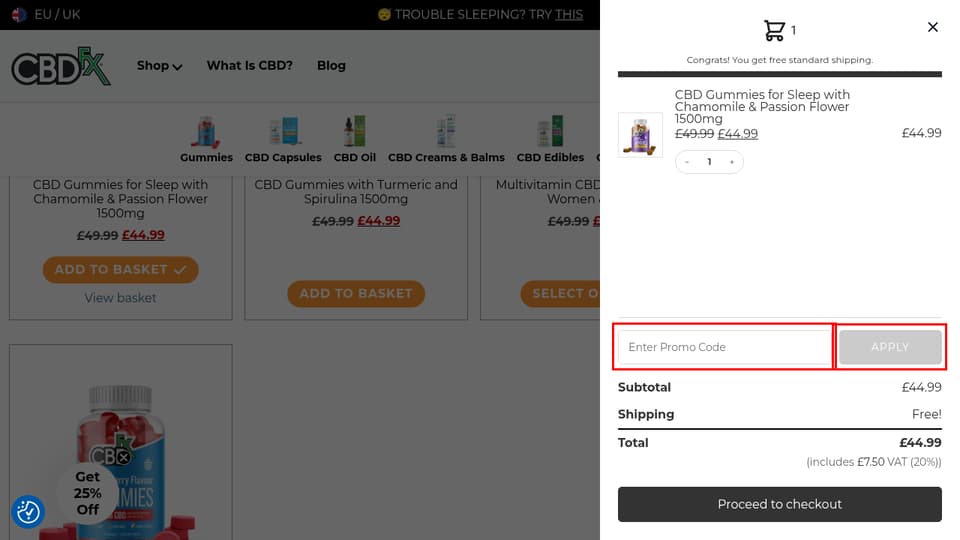Open the cookie consent preferences icon
The image size is (960, 540).
28,512
